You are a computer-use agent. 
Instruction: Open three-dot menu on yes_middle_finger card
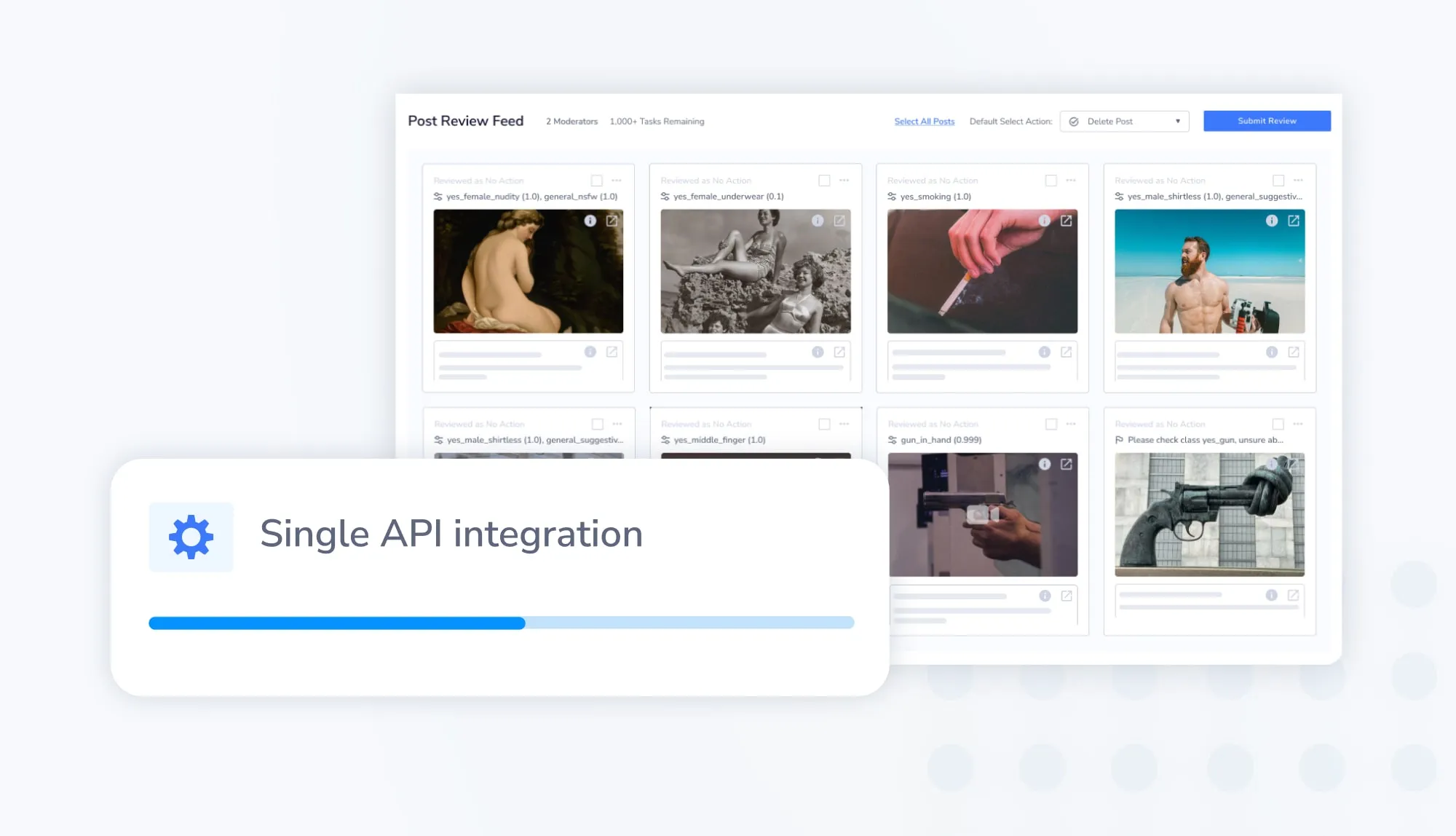844,424
